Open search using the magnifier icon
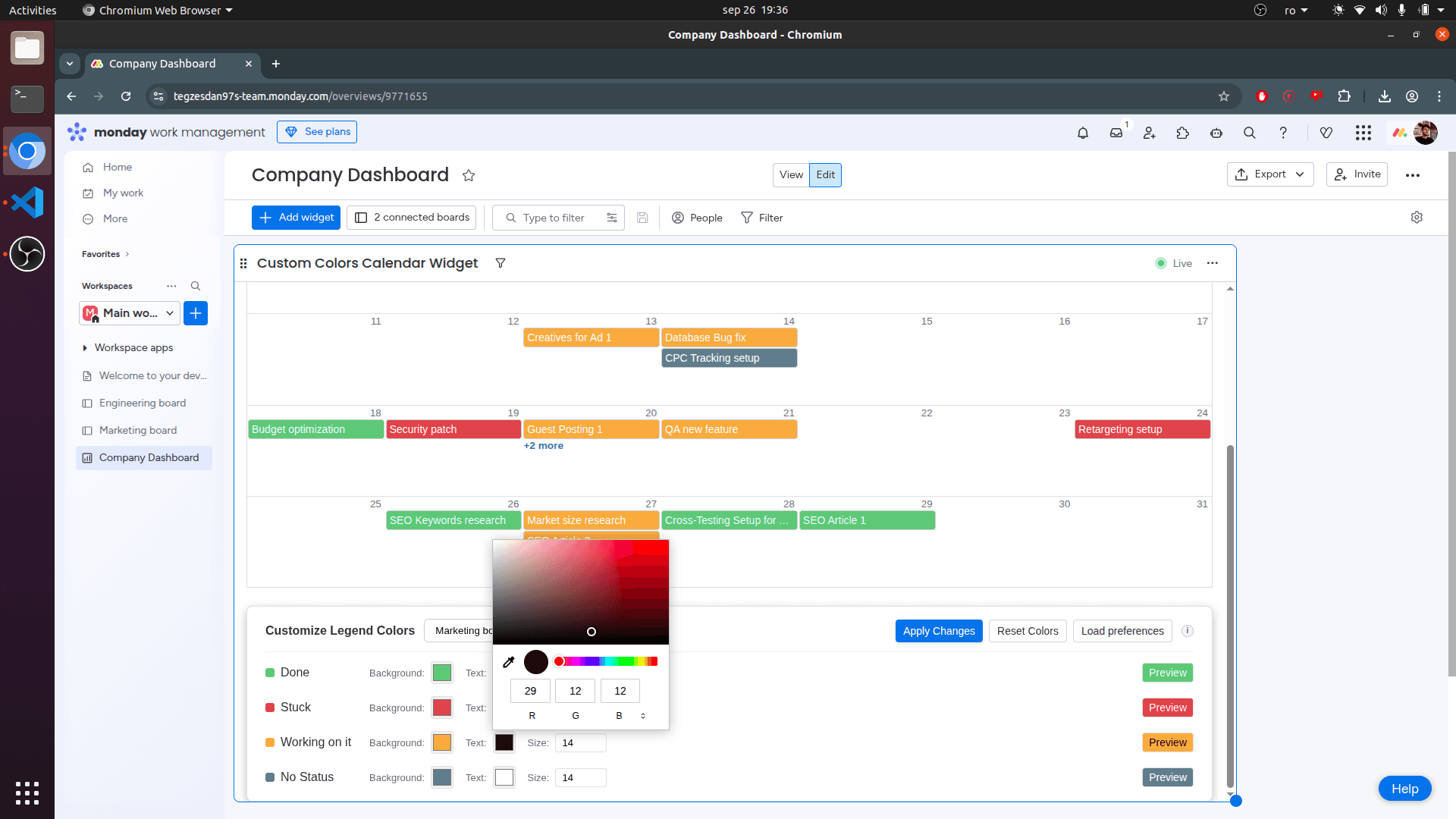1456x819 pixels. tap(1250, 133)
